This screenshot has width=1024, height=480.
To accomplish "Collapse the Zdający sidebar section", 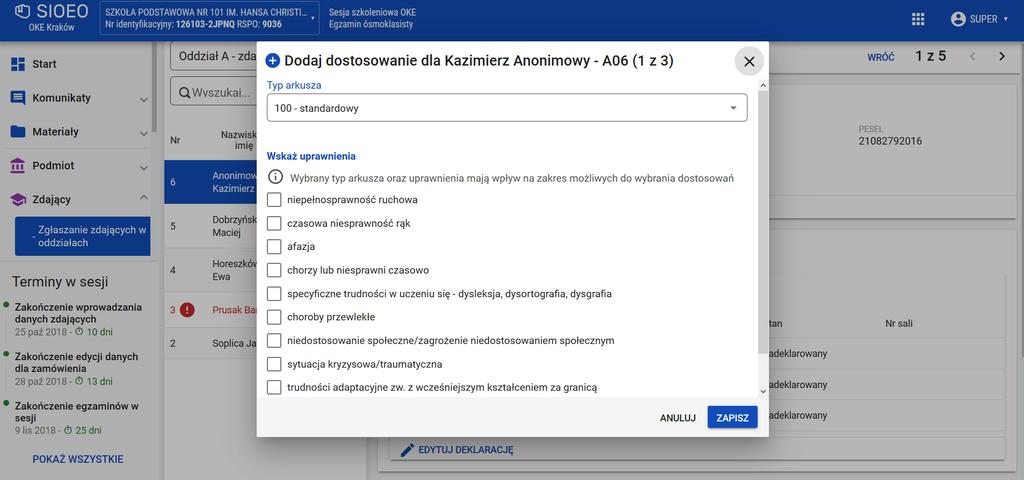I will click(144, 199).
